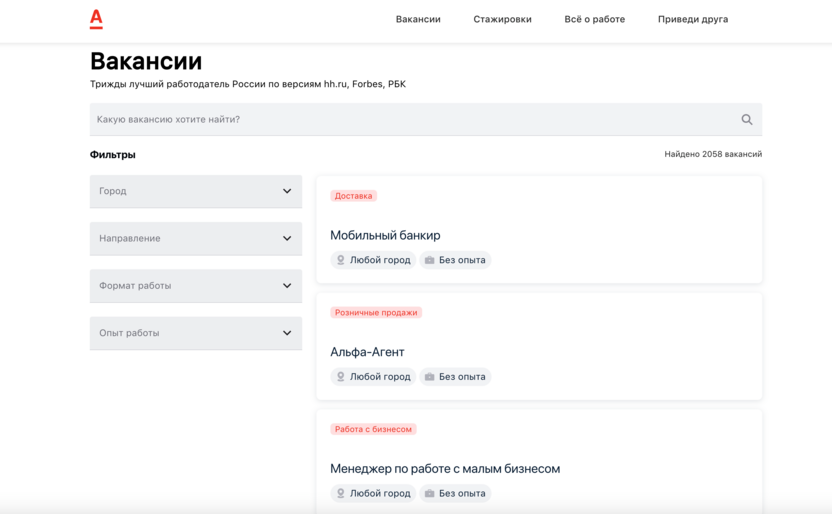Click the search magnifier icon

pos(747,119)
